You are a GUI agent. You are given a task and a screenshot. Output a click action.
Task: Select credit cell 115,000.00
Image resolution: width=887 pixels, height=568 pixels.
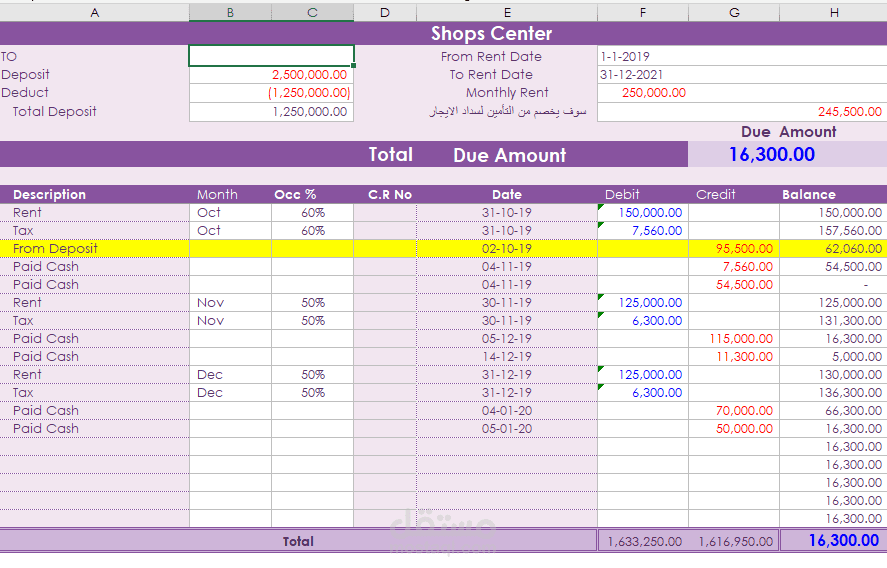click(734, 338)
